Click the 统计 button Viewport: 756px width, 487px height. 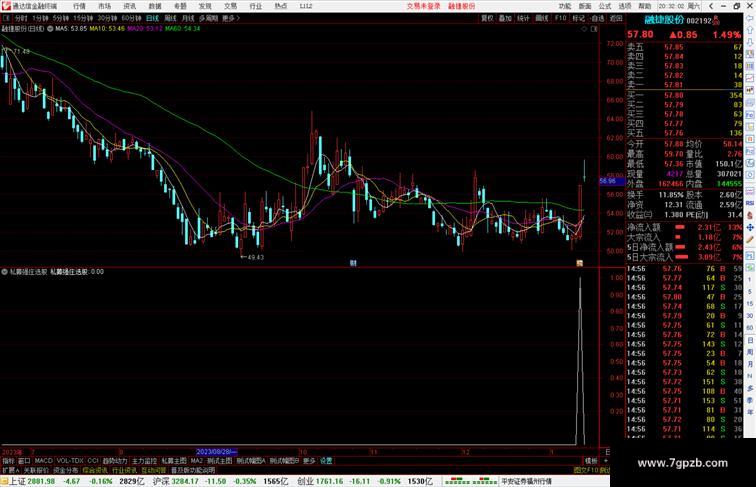[x=524, y=18]
